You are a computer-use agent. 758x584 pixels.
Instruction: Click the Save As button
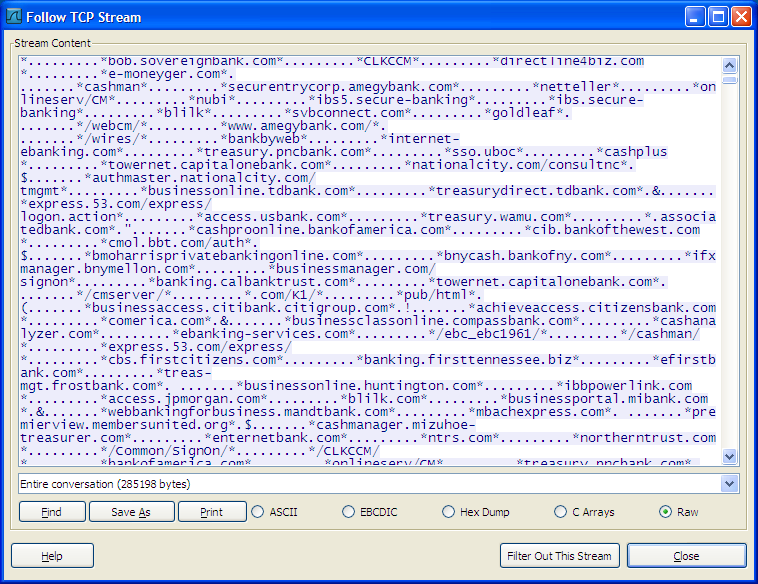tap(131, 511)
